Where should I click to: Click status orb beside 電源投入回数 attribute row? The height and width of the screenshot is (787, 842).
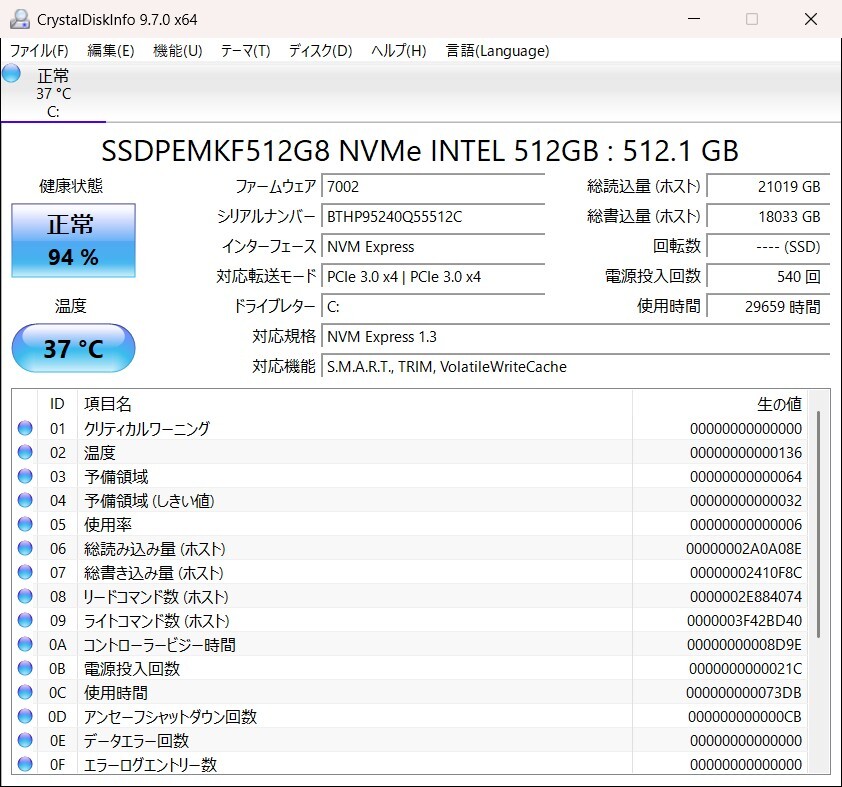(25, 668)
